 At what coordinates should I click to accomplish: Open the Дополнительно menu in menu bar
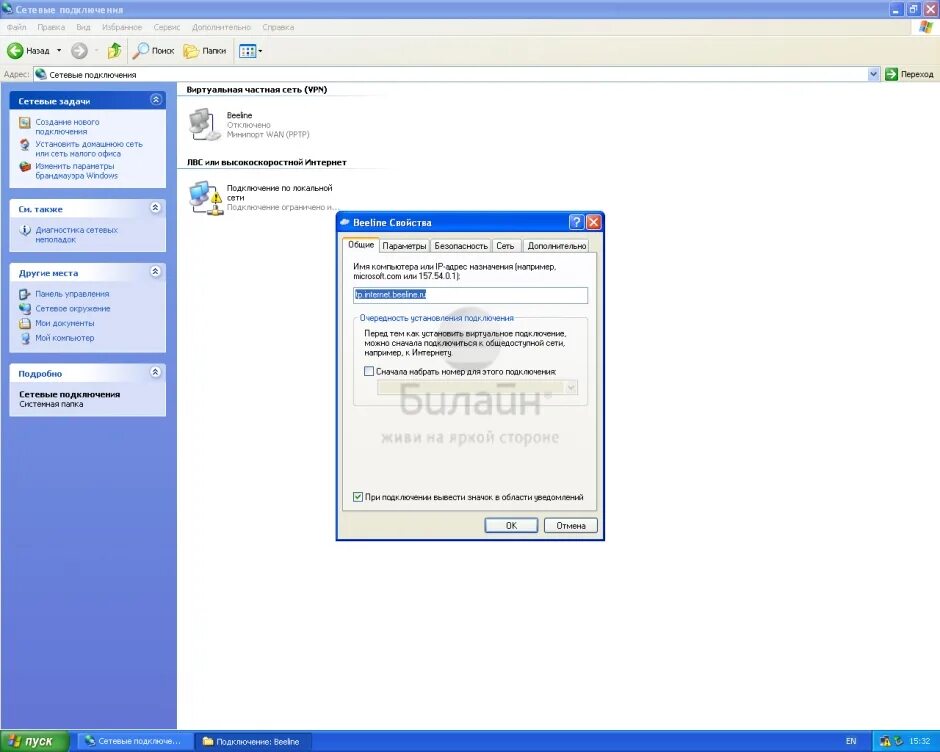[221, 27]
